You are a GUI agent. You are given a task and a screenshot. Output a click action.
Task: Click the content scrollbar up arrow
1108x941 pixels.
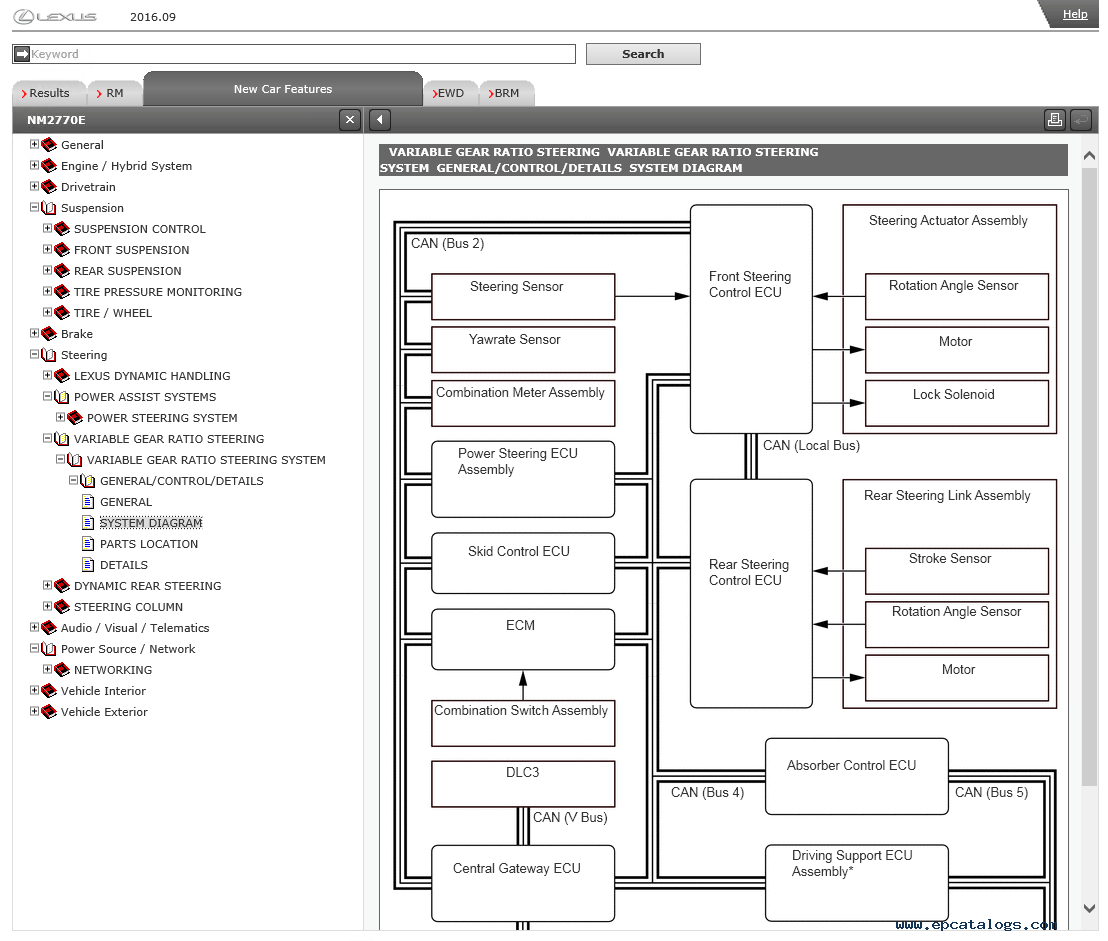pos(1089,155)
